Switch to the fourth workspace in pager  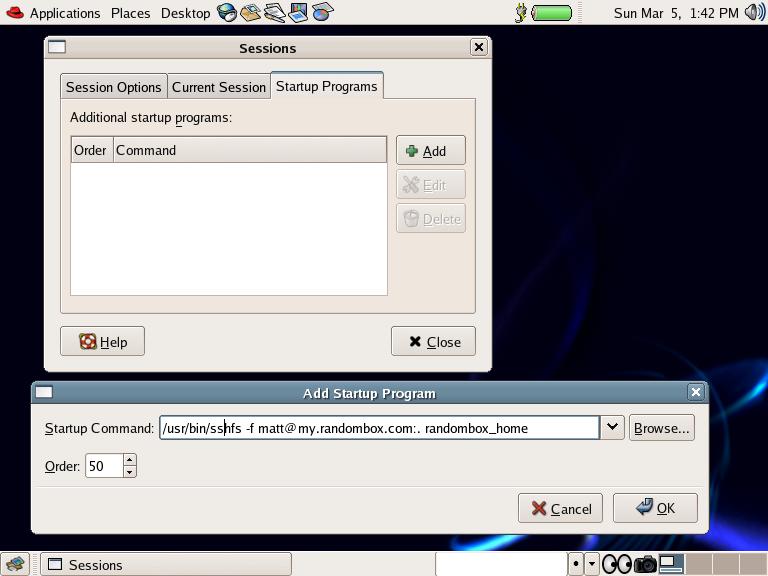[753, 564]
